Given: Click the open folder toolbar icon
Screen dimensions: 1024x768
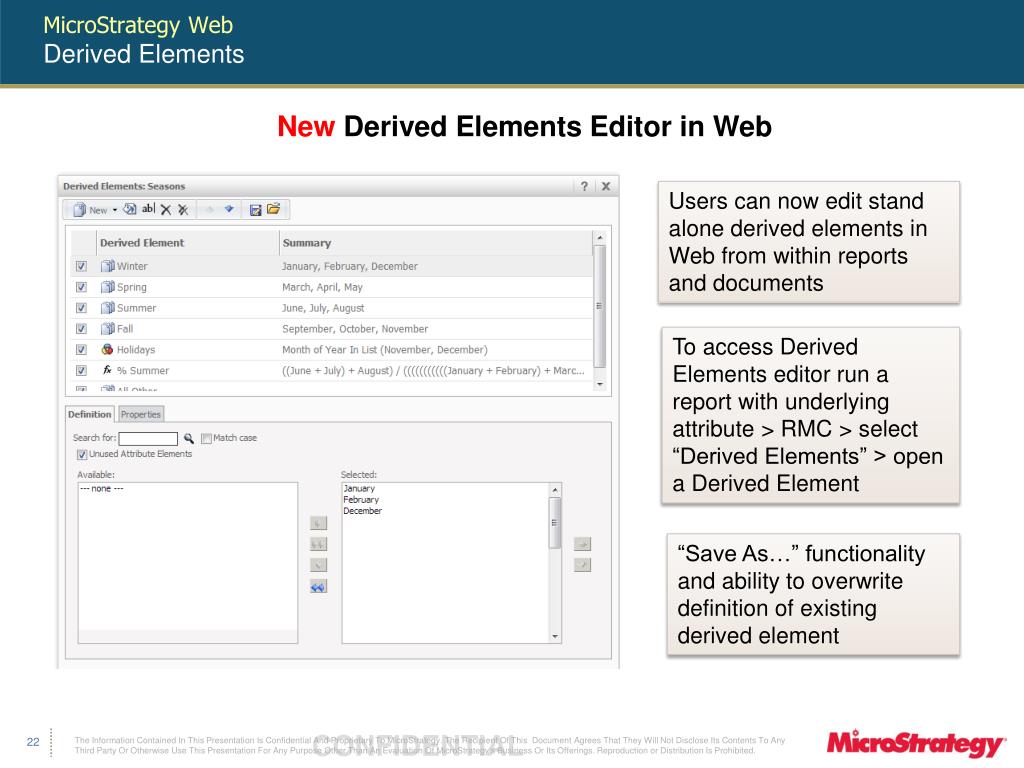Looking at the screenshot, I should pyautogui.click(x=274, y=209).
